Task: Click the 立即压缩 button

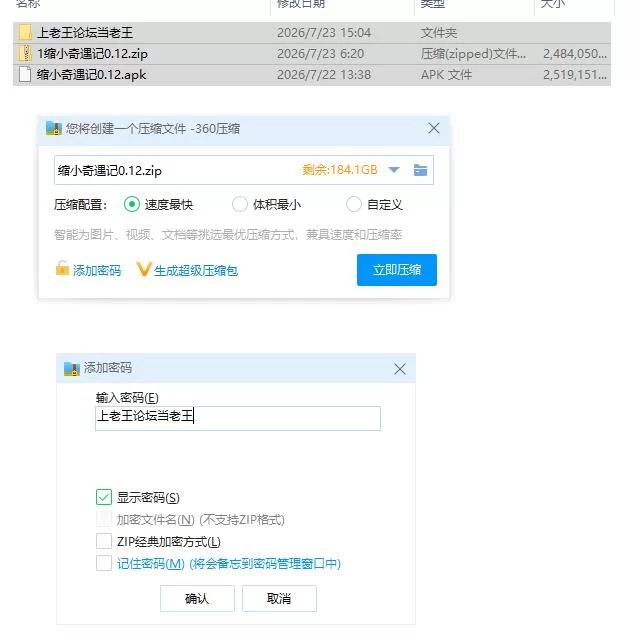Action: tap(397, 270)
